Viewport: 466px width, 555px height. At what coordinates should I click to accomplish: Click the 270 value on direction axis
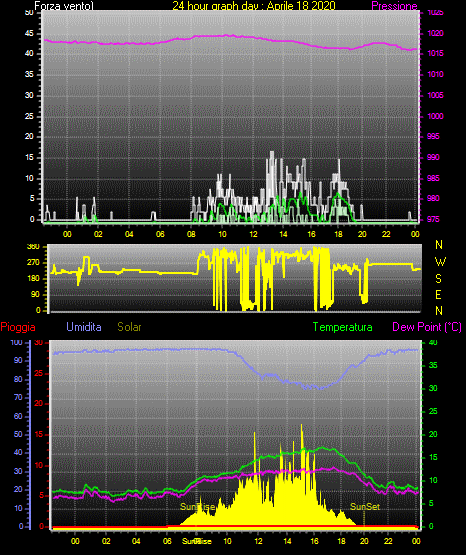33,263
